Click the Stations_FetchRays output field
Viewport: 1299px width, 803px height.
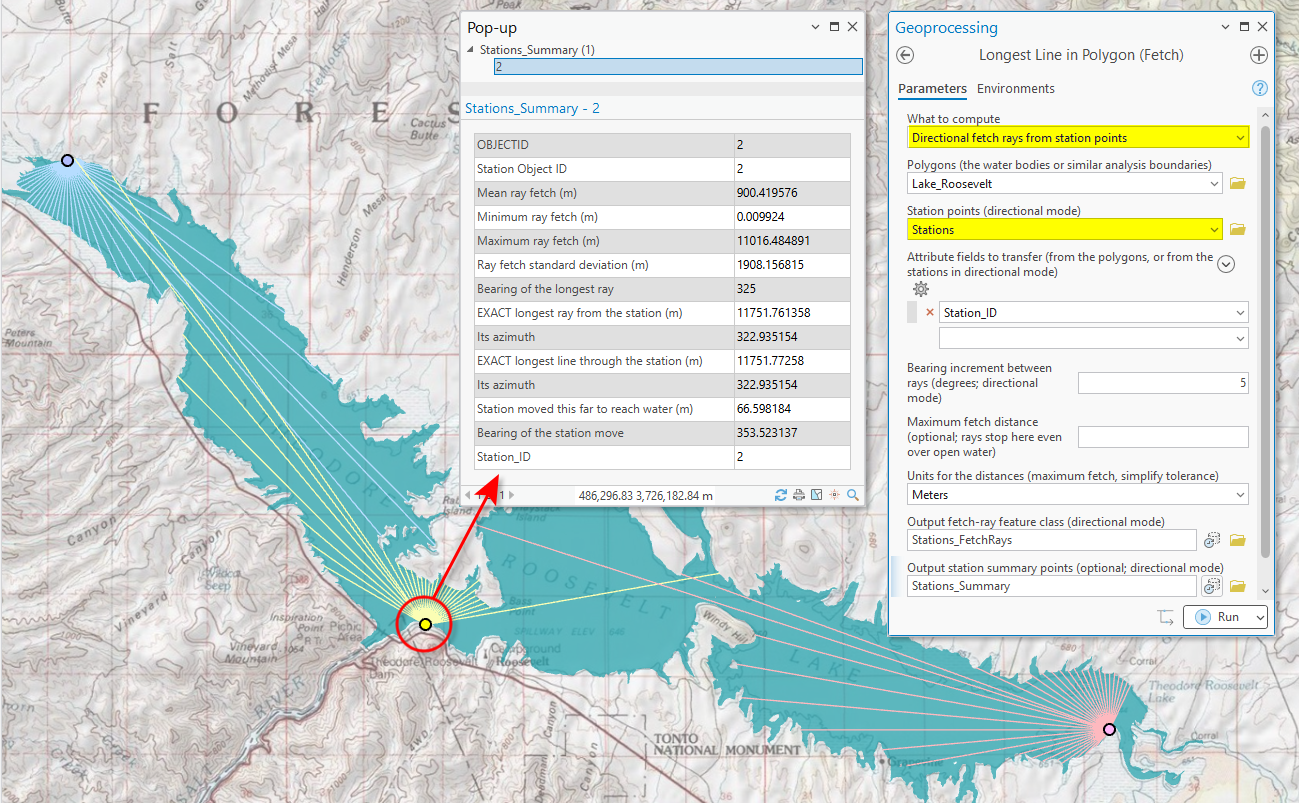1052,540
